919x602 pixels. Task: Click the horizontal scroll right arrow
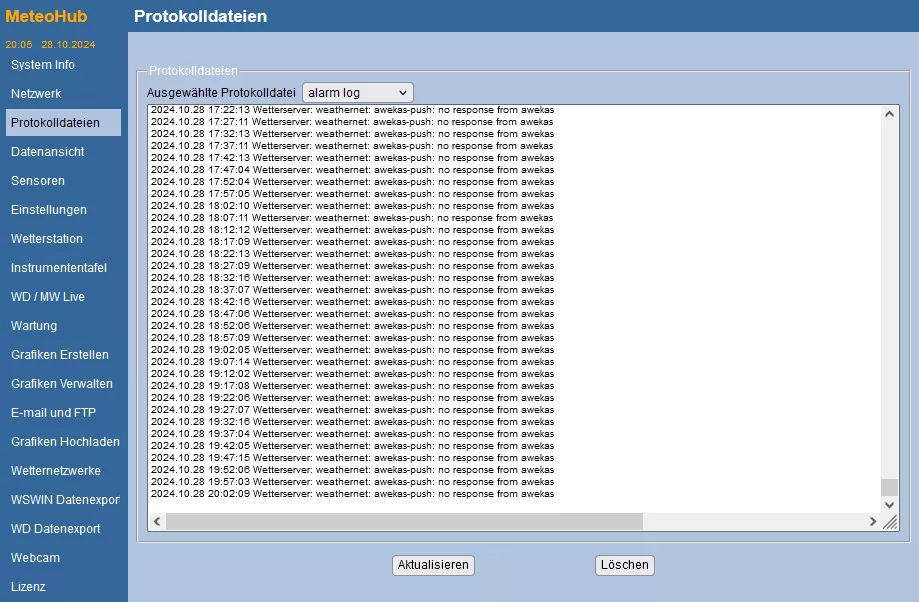coord(873,521)
